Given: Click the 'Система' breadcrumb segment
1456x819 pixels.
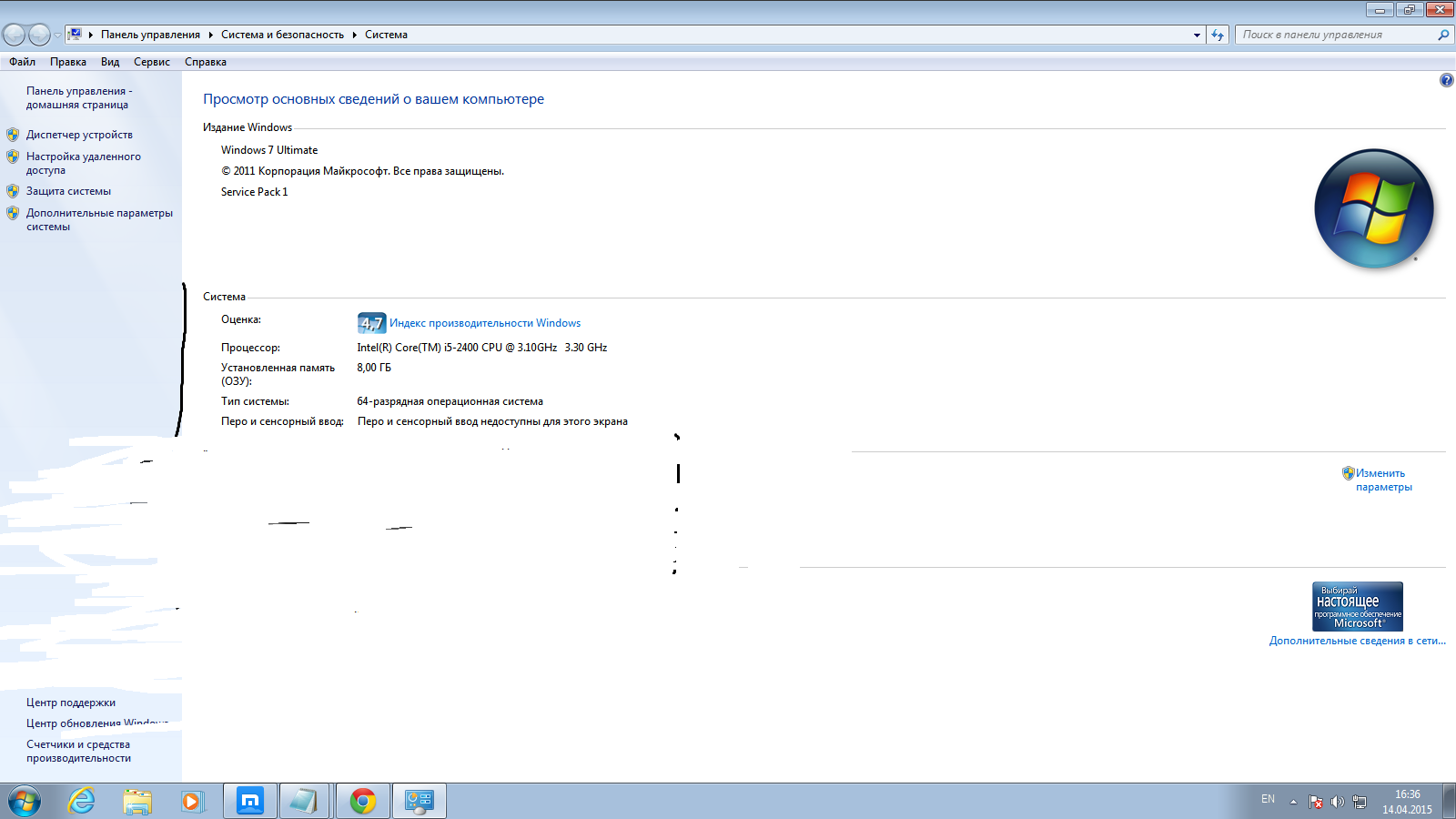Looking at the screenshot, I should tap(386, 35).
